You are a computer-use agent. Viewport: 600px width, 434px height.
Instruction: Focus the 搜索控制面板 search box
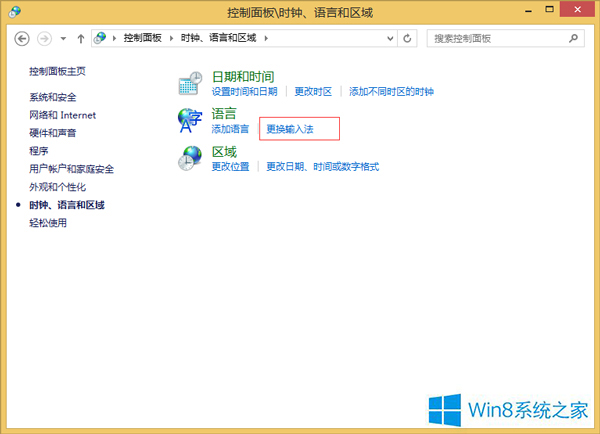(x=505, y=38)
